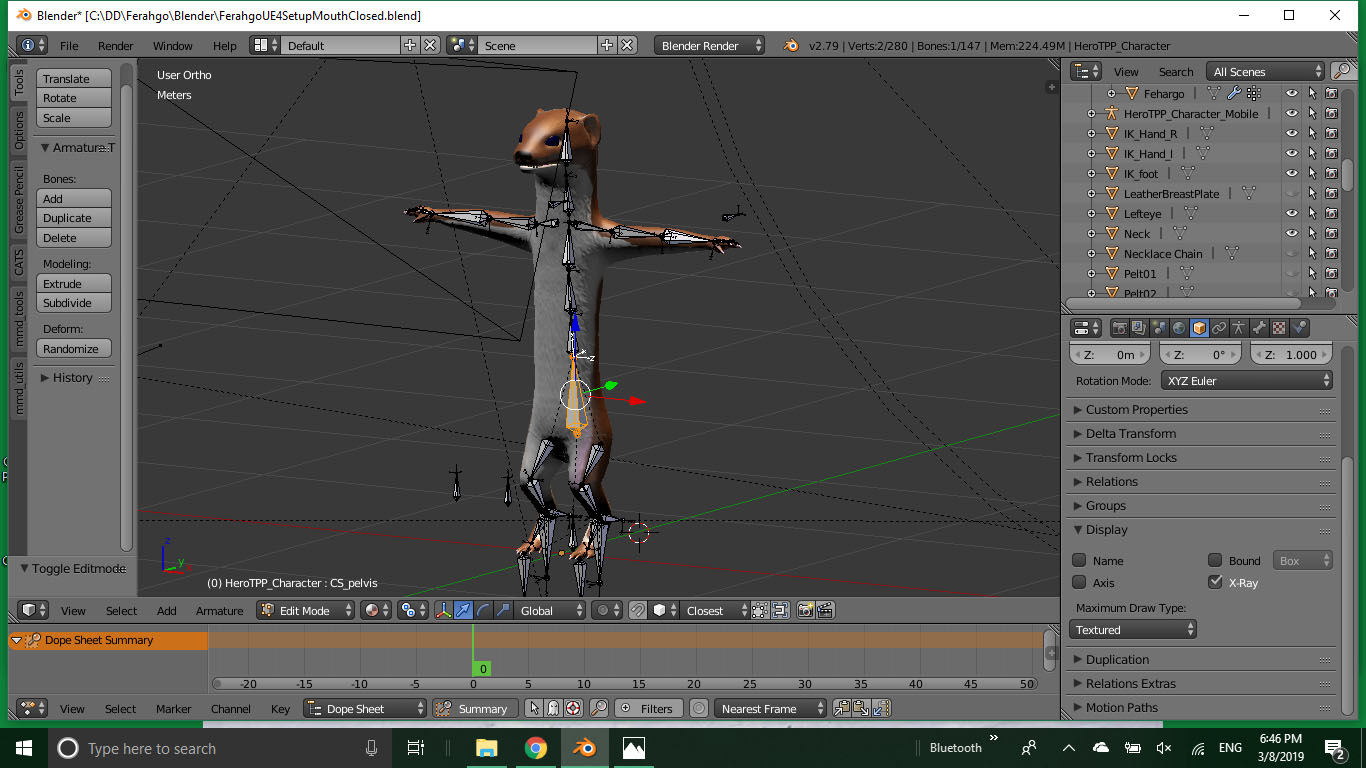1366x768 pixels.
Task: Toggle the only-selected arrow icon in Dope Sheet
Action: tap(534, 708)
